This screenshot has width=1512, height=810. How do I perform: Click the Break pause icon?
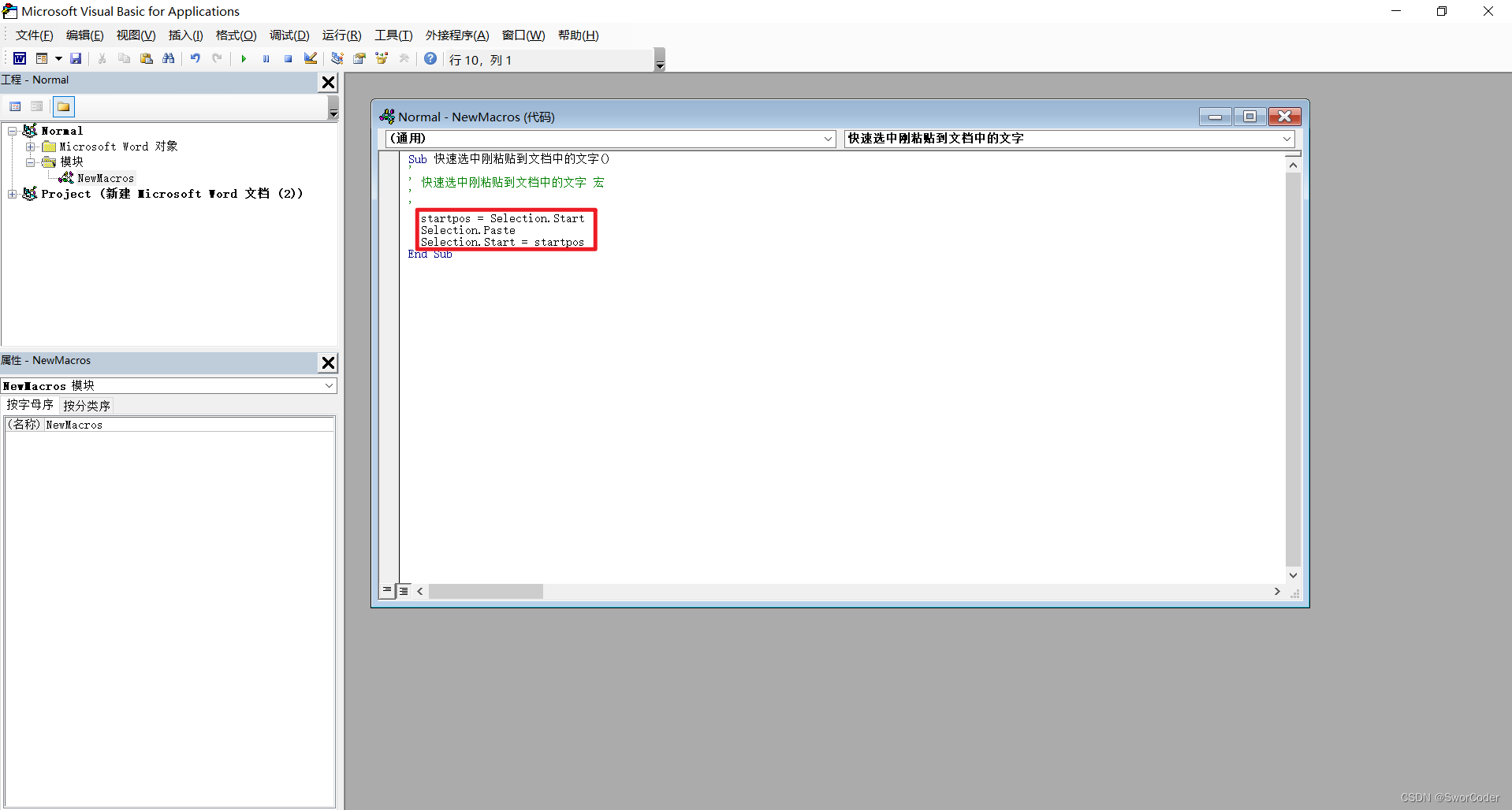point(266,59)
